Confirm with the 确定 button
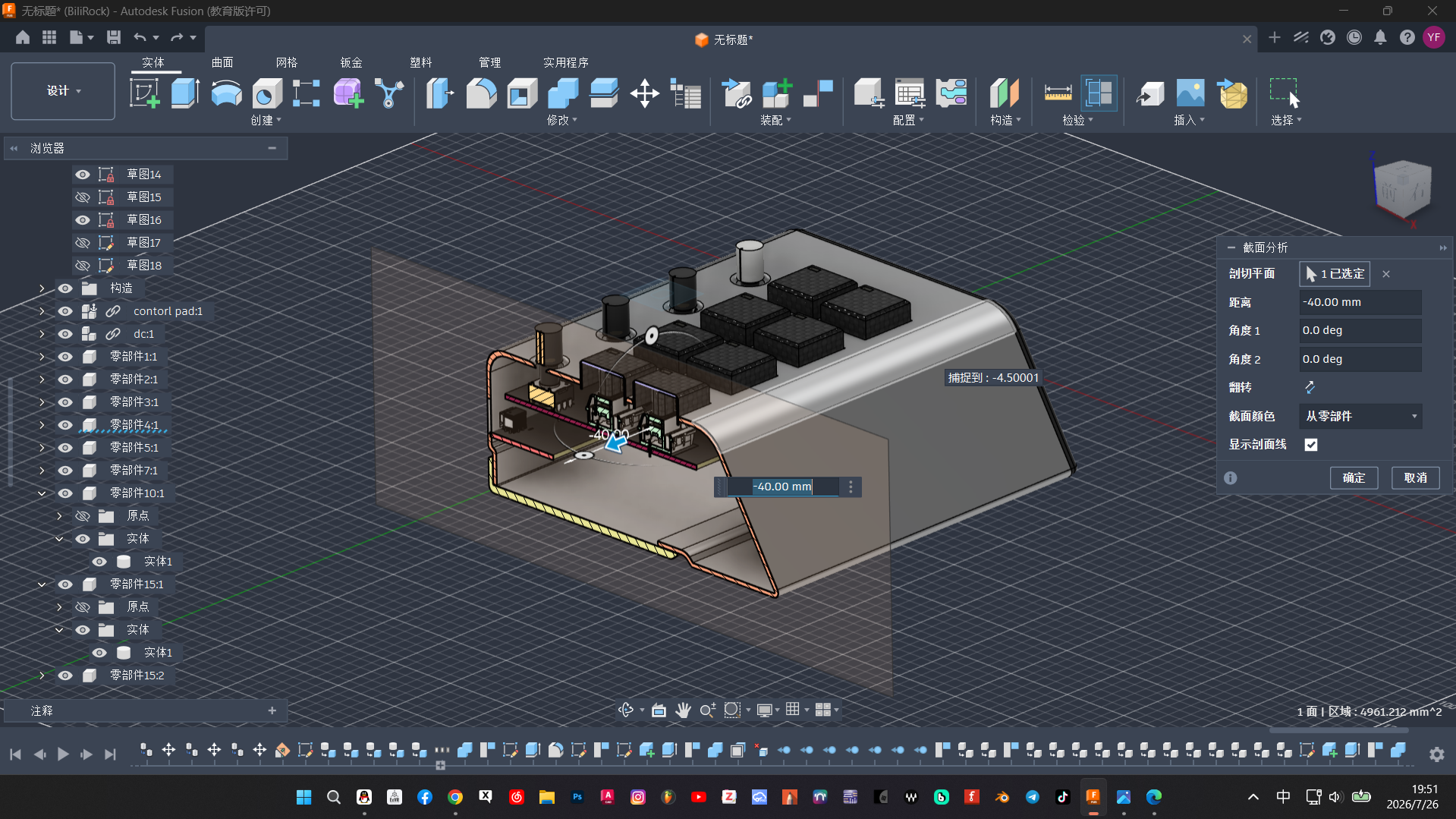Image resolution: width=1456 pixels, height=819 pixels. point(1354,477)
